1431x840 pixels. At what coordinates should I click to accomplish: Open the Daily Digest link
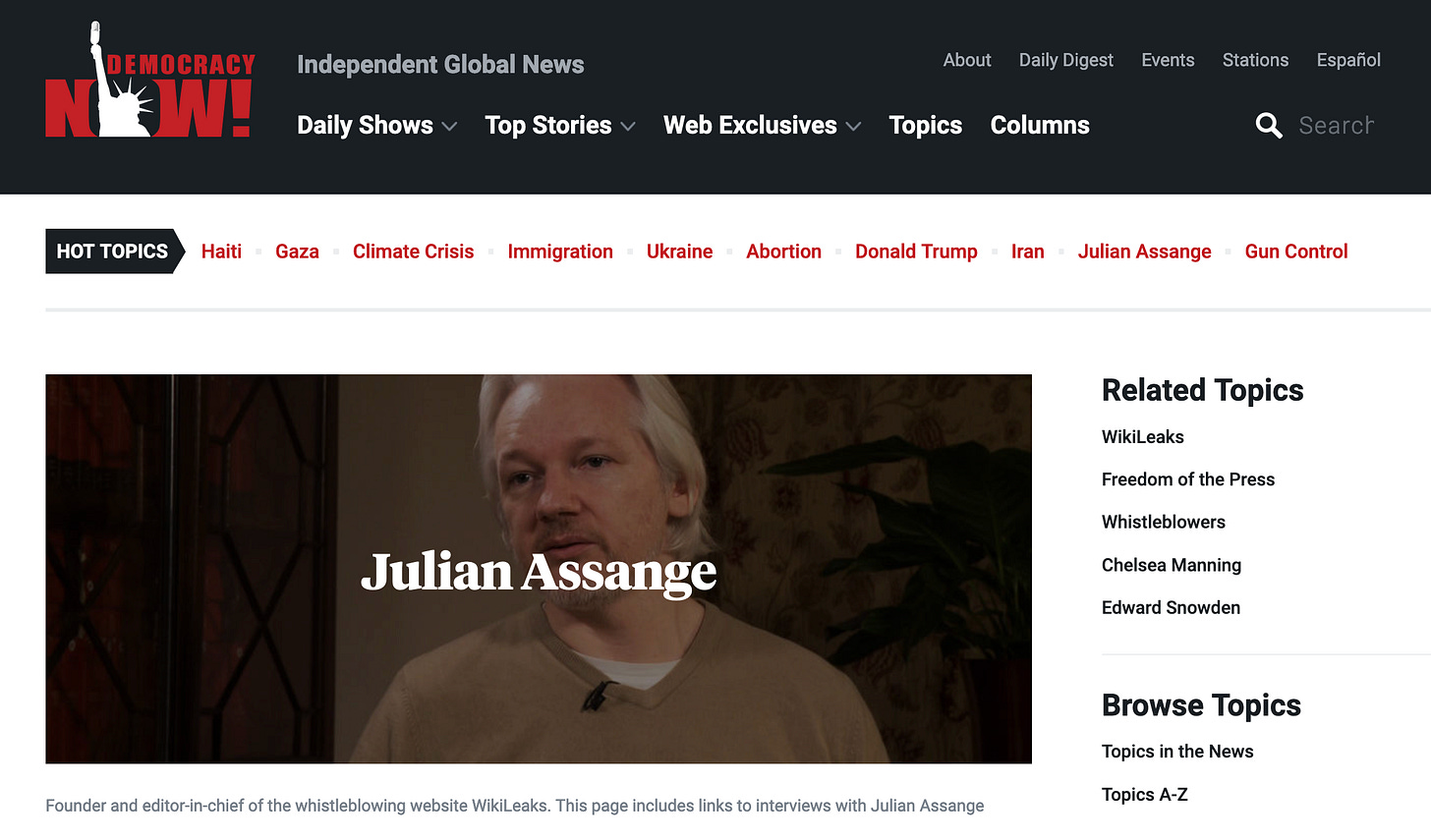coord(1066,60)
